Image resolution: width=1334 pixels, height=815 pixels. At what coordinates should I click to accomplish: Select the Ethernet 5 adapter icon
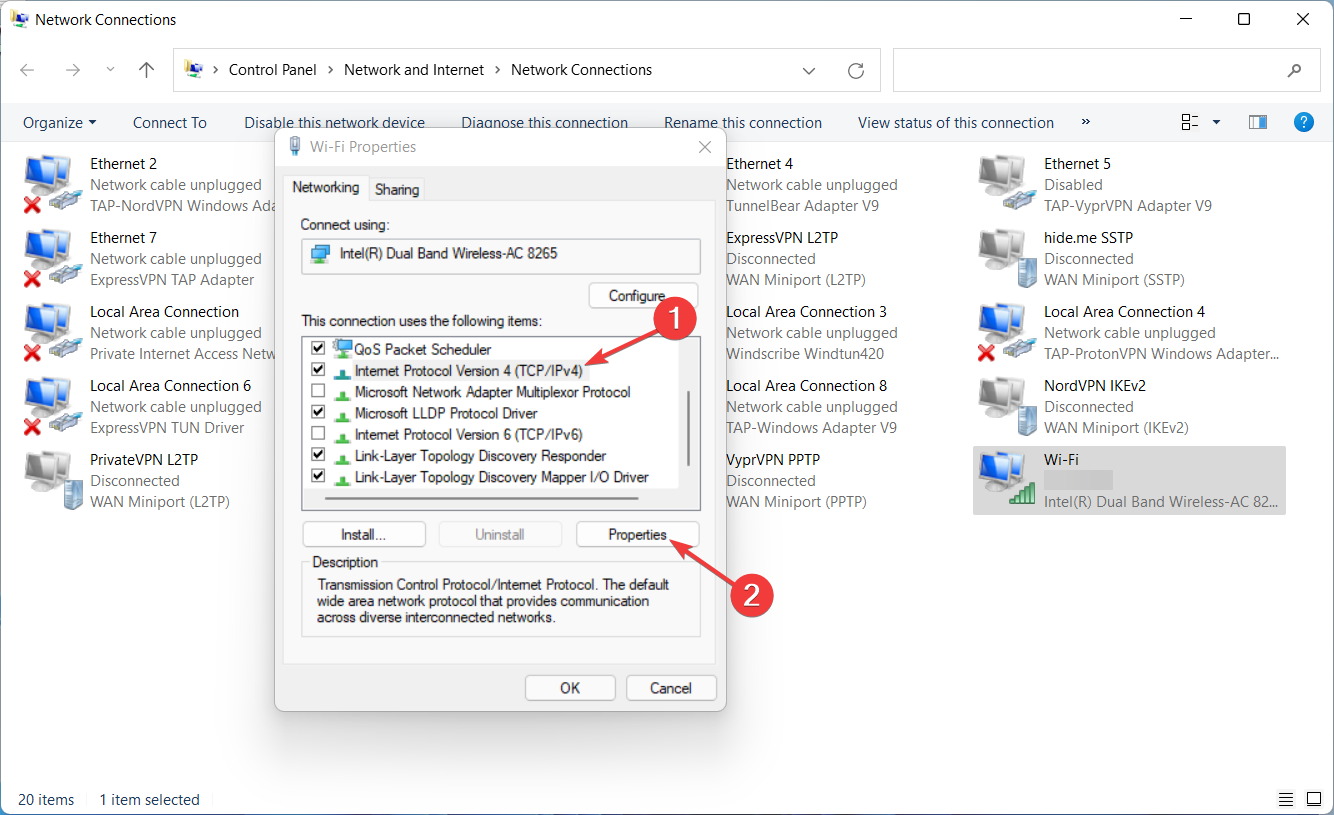(x=1007, y=184)
